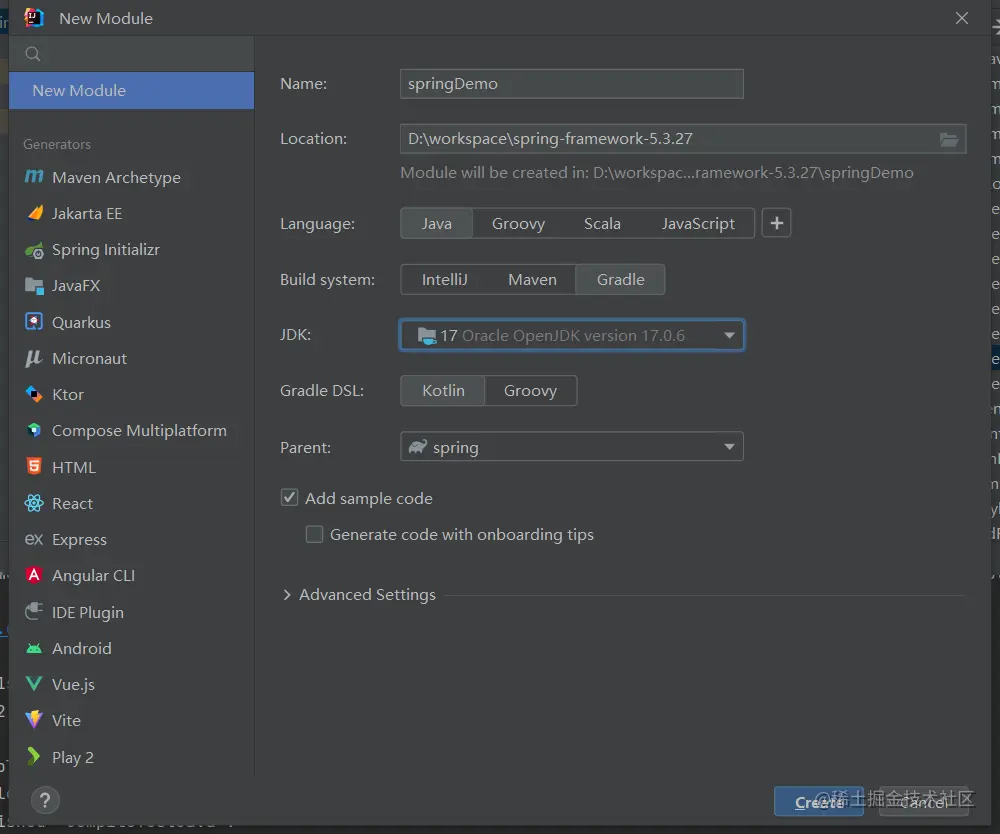Viewport: 1000px width, 834px height.
Task: Pick the Ktor generator icon
Action: [34, 395]
